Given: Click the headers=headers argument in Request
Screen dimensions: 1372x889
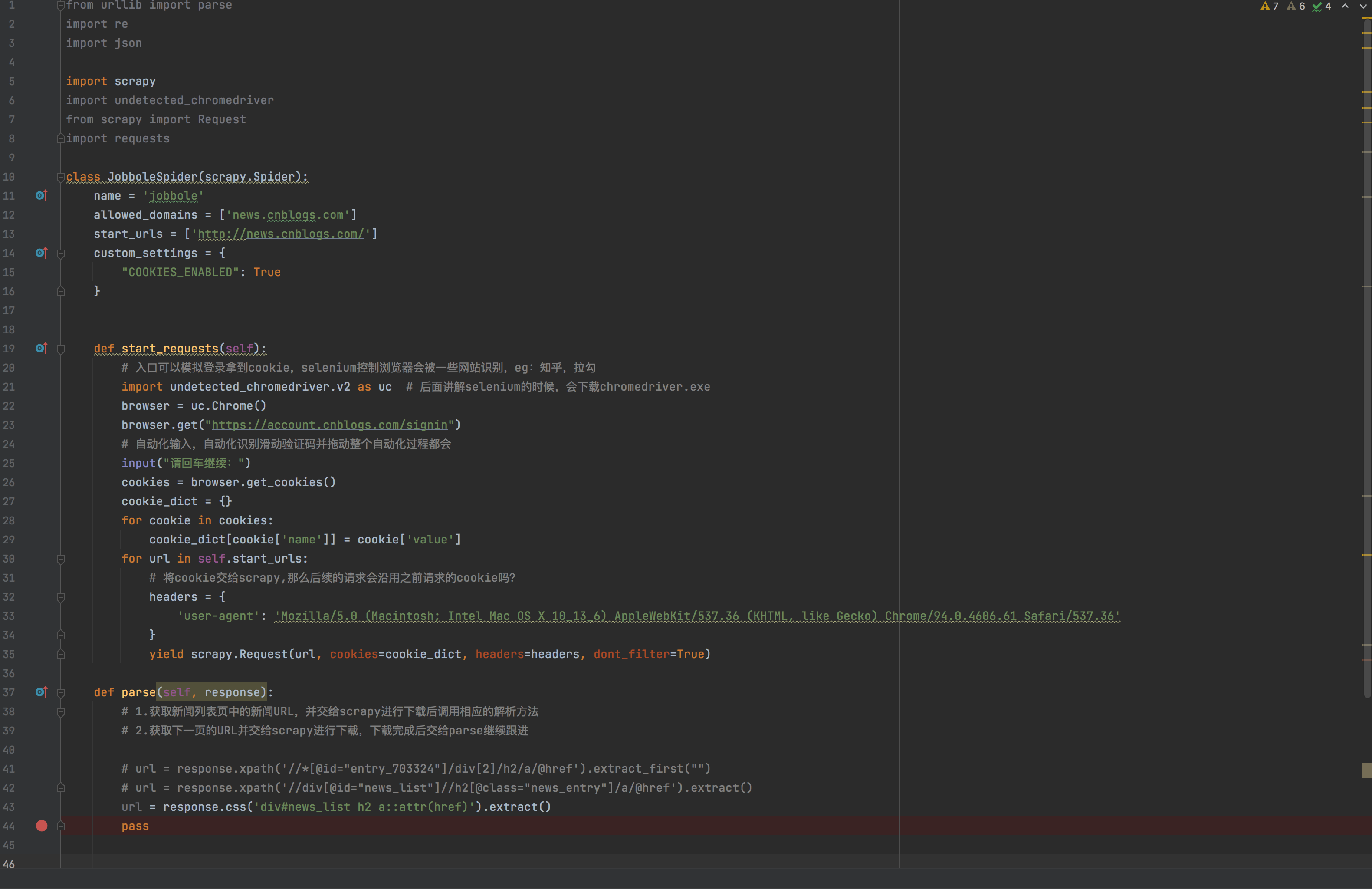Looking at the screenshot, I should (527, 654).
